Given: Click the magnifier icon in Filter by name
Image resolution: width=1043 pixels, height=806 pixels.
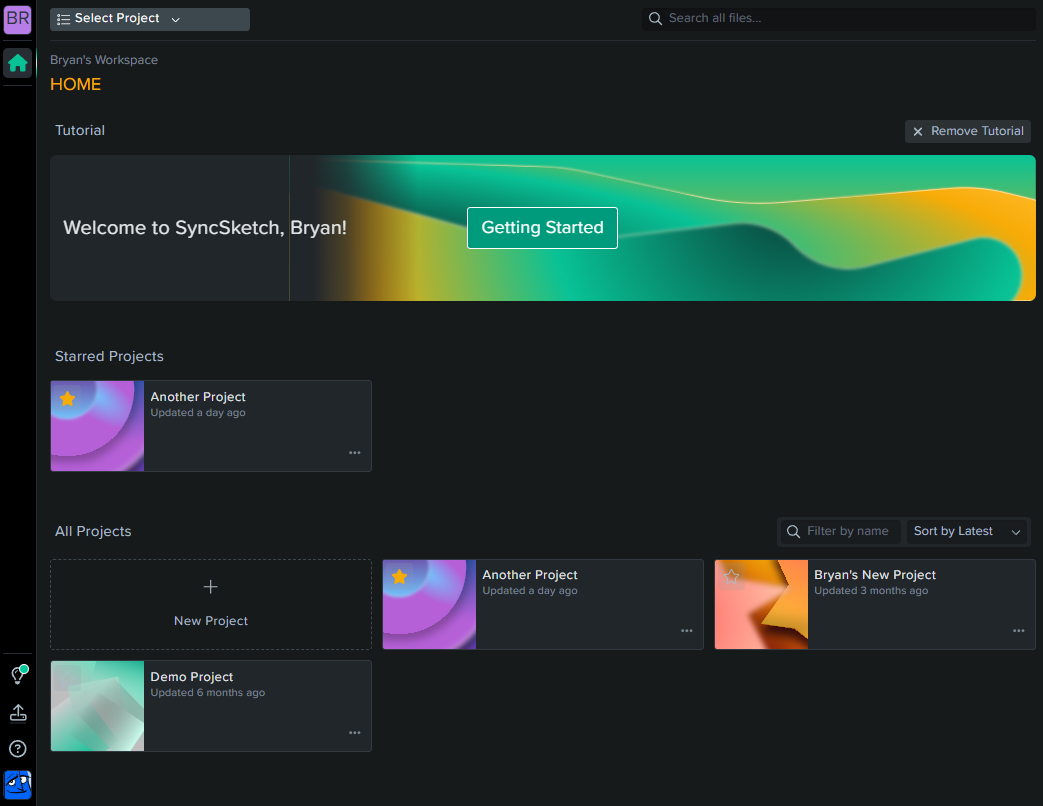Looking at the screenshot, I should coord(793,531).
